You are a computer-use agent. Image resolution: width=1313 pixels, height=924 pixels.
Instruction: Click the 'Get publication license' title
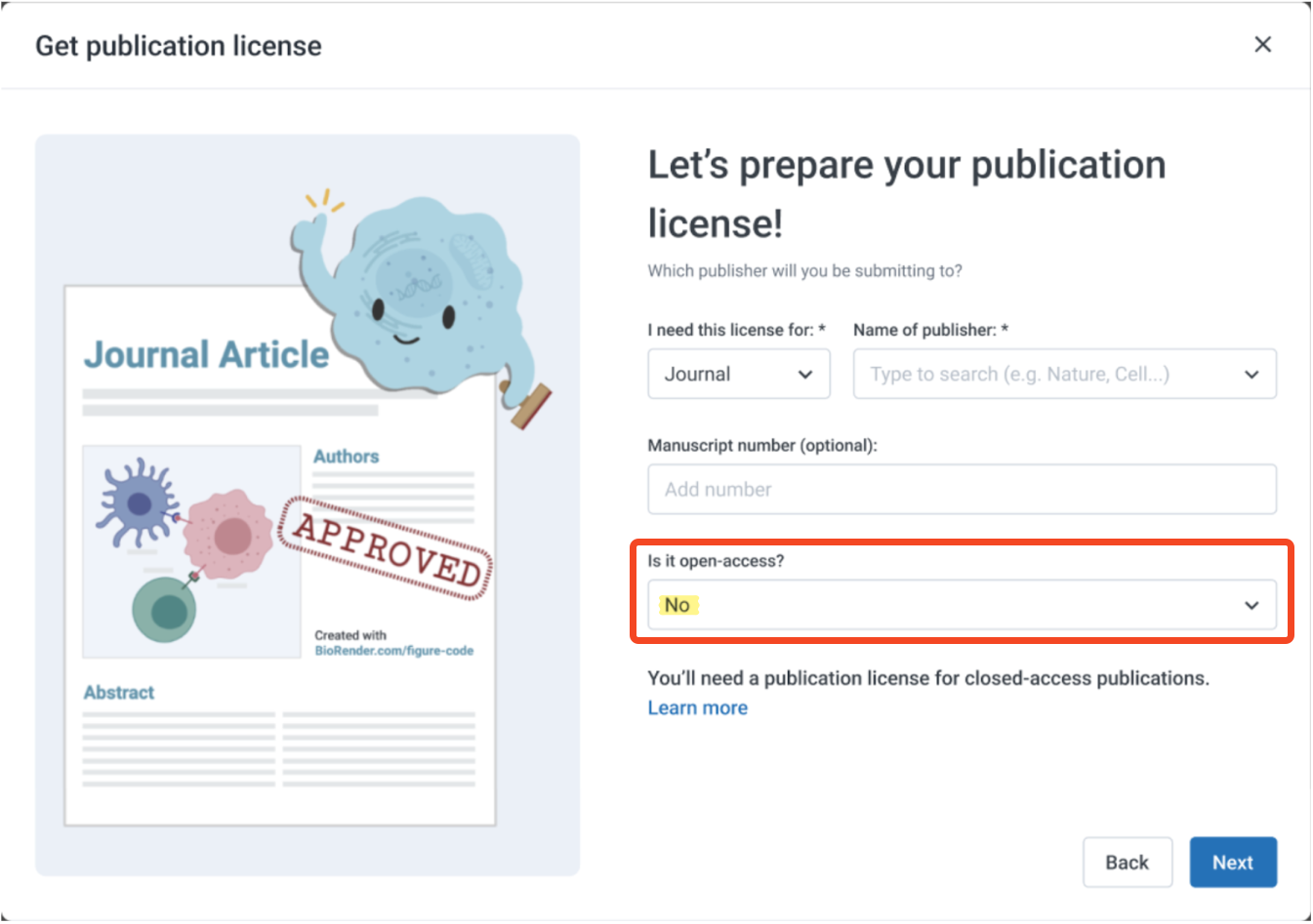pos(179,46)
